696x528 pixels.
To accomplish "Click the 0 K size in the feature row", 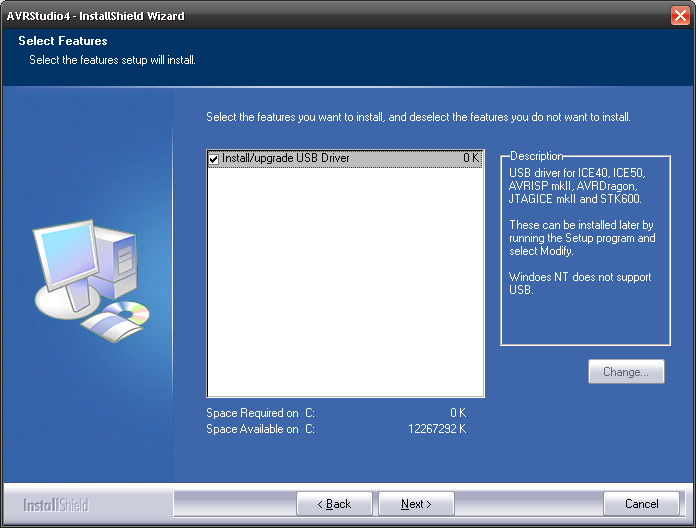I will (471, 159).
